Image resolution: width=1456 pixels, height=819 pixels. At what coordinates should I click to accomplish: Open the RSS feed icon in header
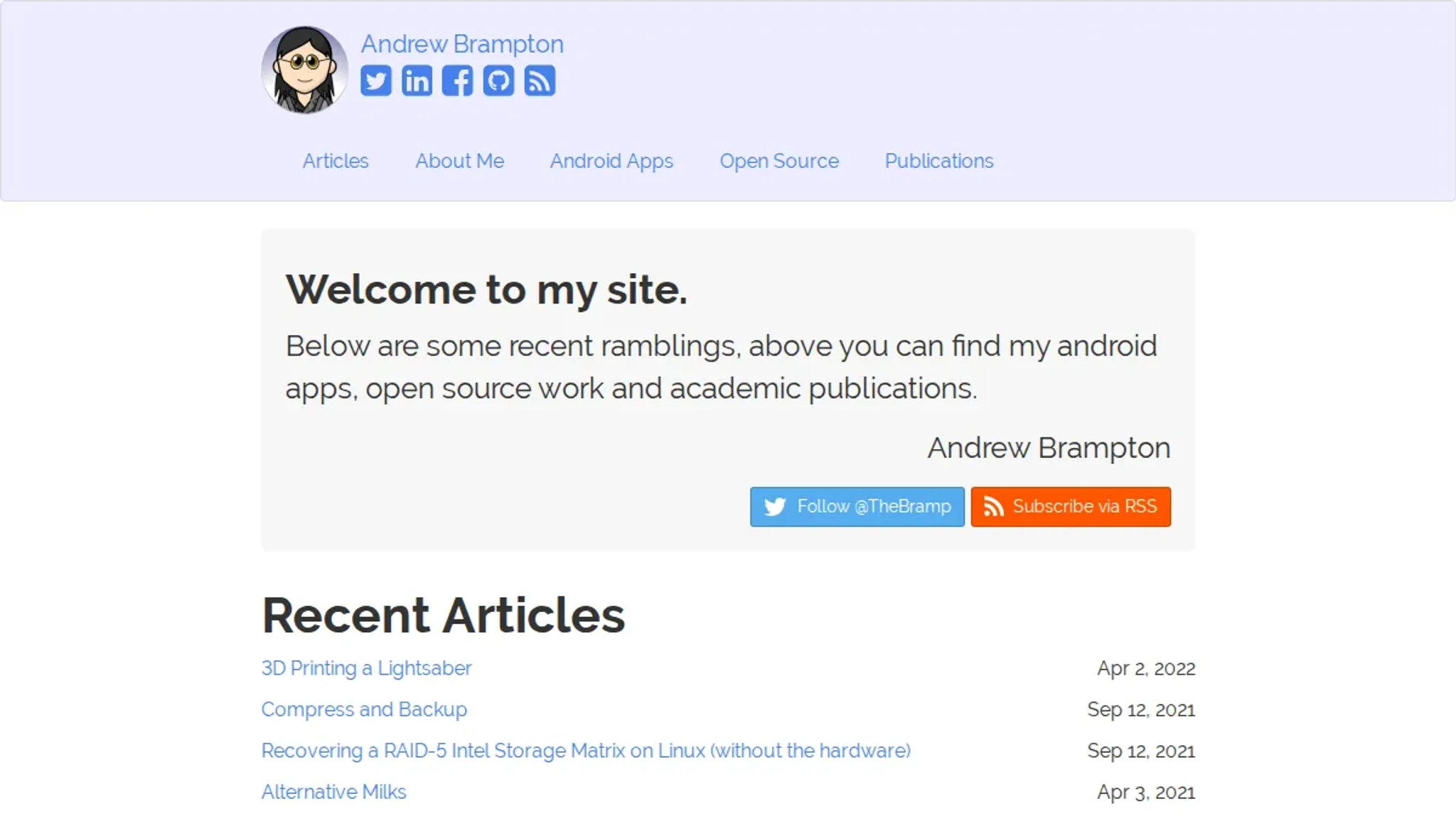click(x=540, y=80)
